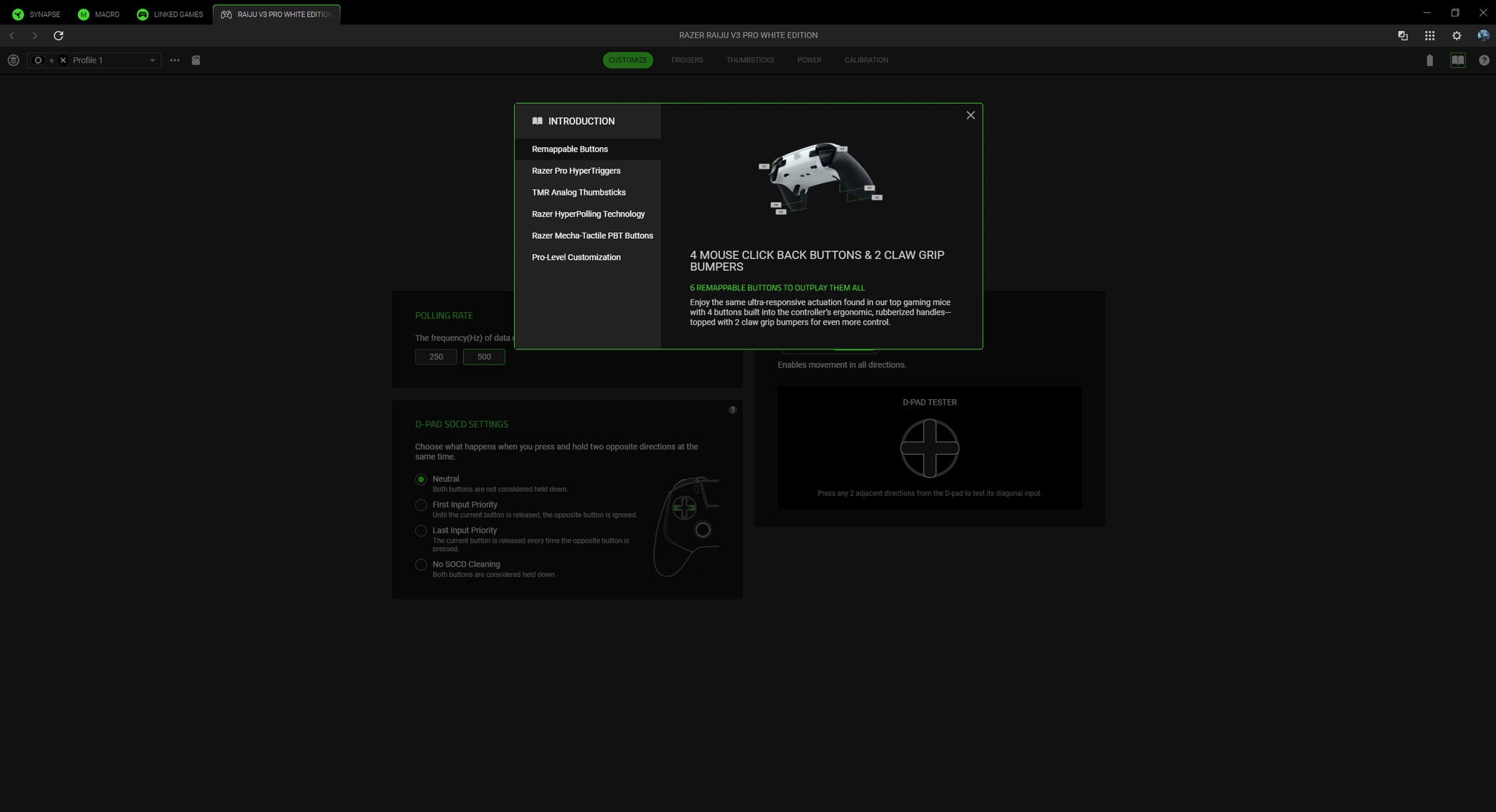Set polling rate to 250
1496x812 pixels.
[x=436, y=357]
